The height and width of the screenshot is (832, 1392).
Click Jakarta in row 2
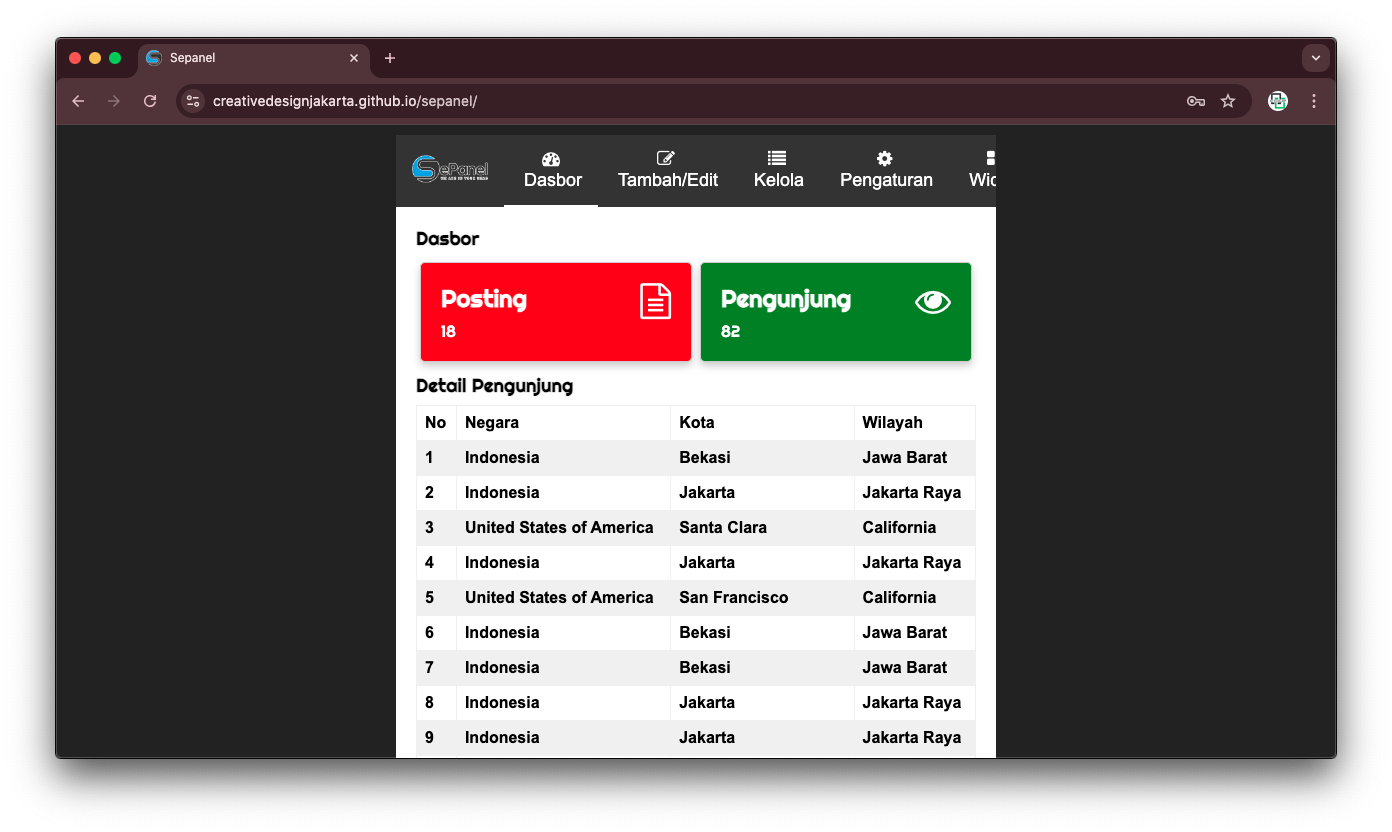(707, 492)
